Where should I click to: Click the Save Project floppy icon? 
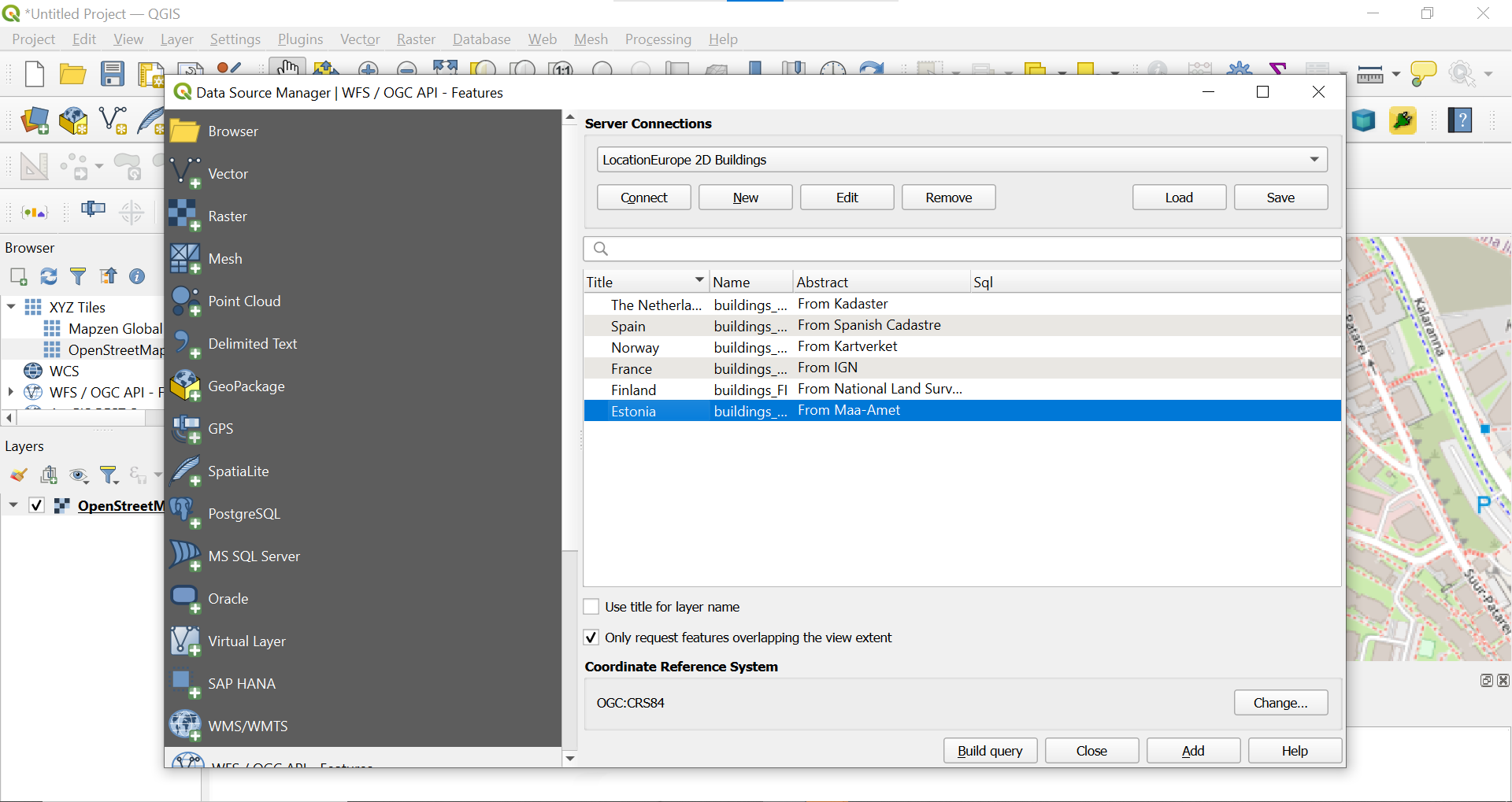pyautogui.click(x=113, y=74)
